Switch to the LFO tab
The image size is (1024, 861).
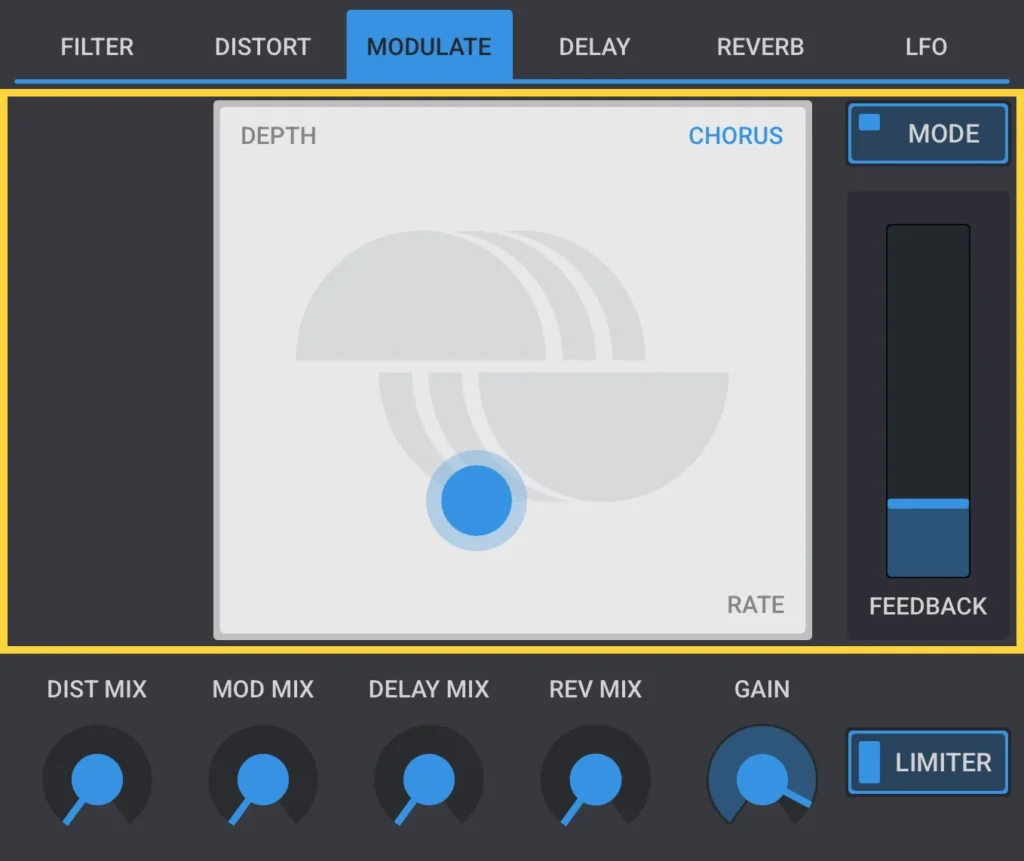(x=926, y=46)
